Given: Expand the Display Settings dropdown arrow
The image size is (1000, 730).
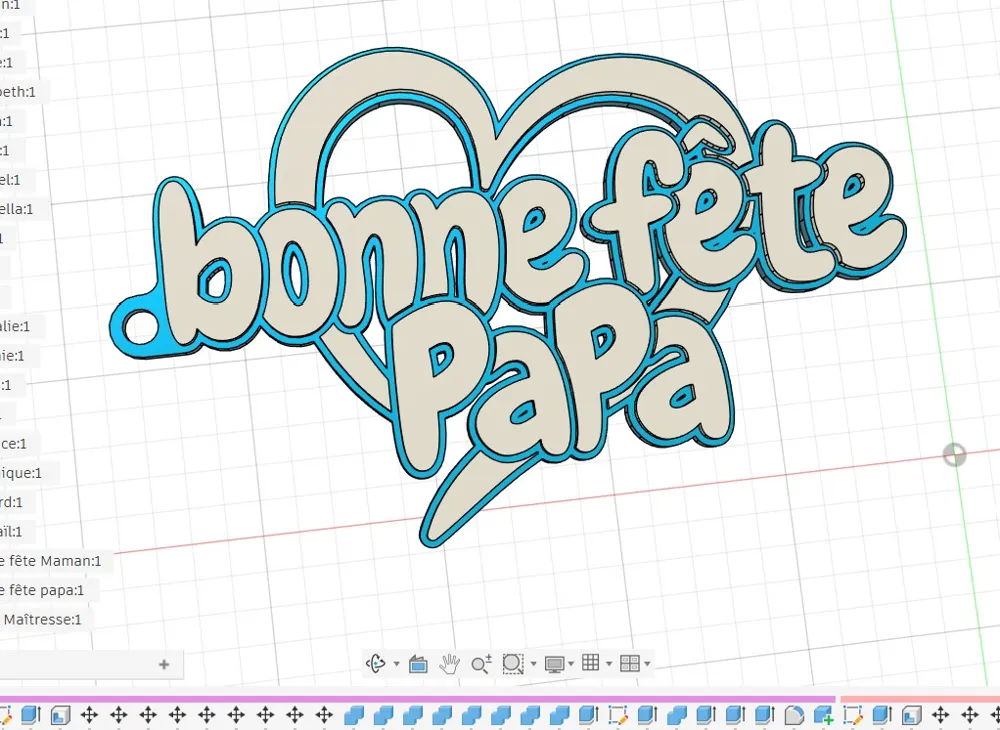Looking at the screenshot, I should [571, 664].
